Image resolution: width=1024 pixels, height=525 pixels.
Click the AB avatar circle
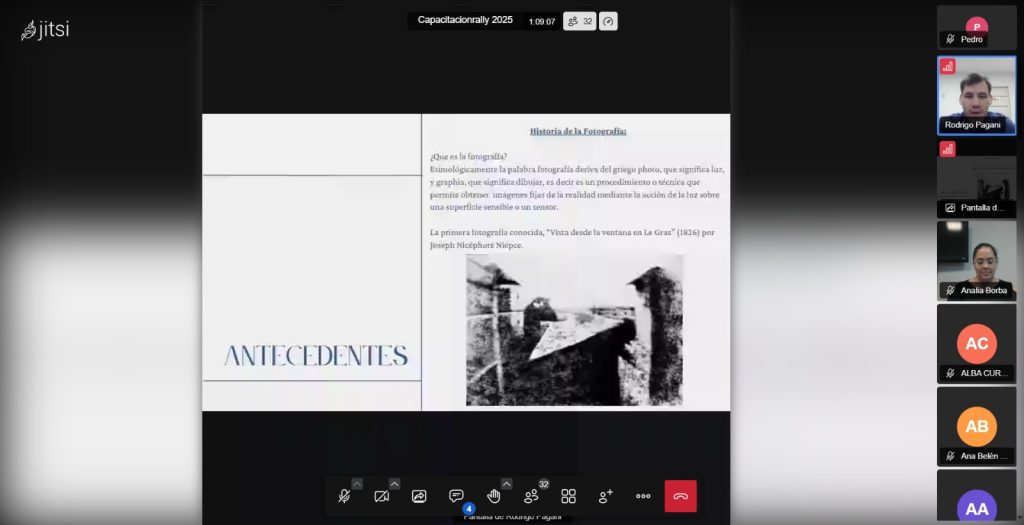(x=976, y=426)
